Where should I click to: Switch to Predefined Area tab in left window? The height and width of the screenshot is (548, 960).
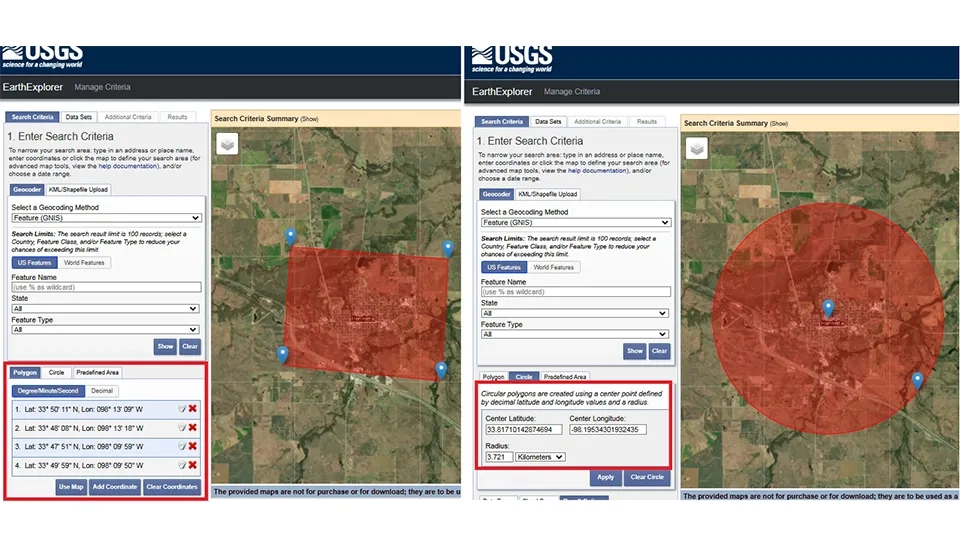97,372
